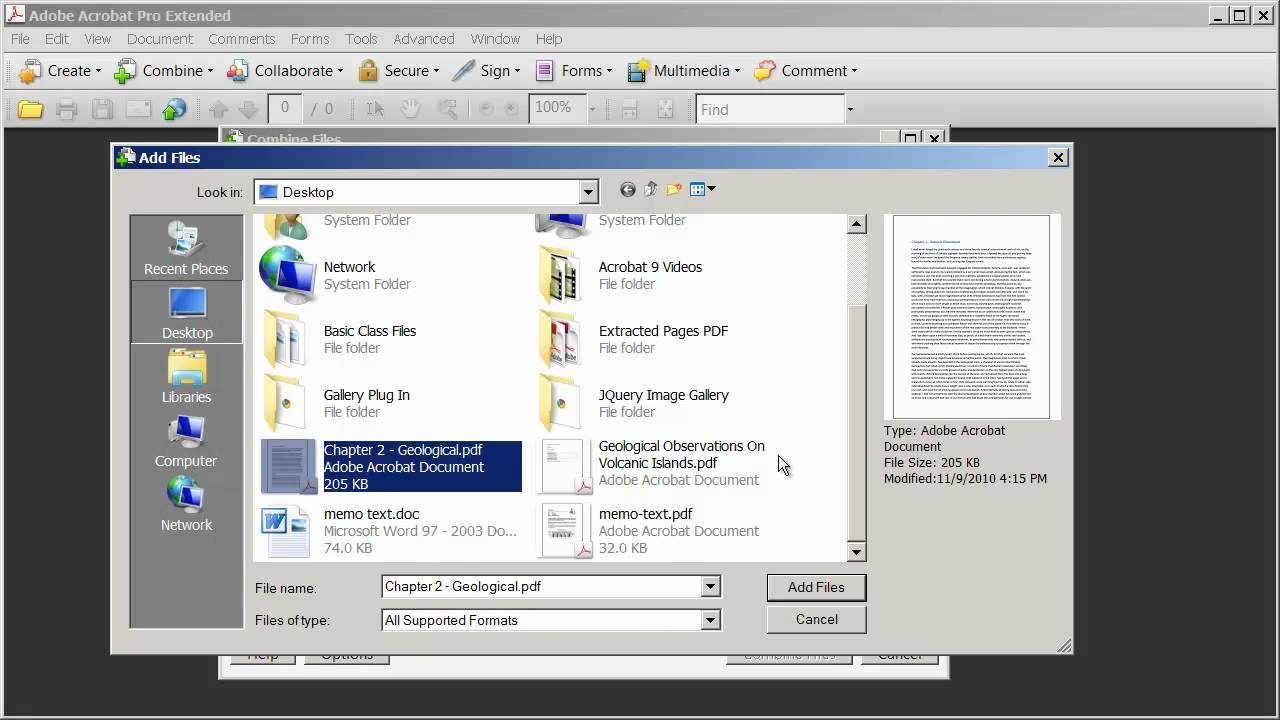Screen dimensions: 1280x720
Task: Open Recent Places in the sidebar
Action: (186, 248)
